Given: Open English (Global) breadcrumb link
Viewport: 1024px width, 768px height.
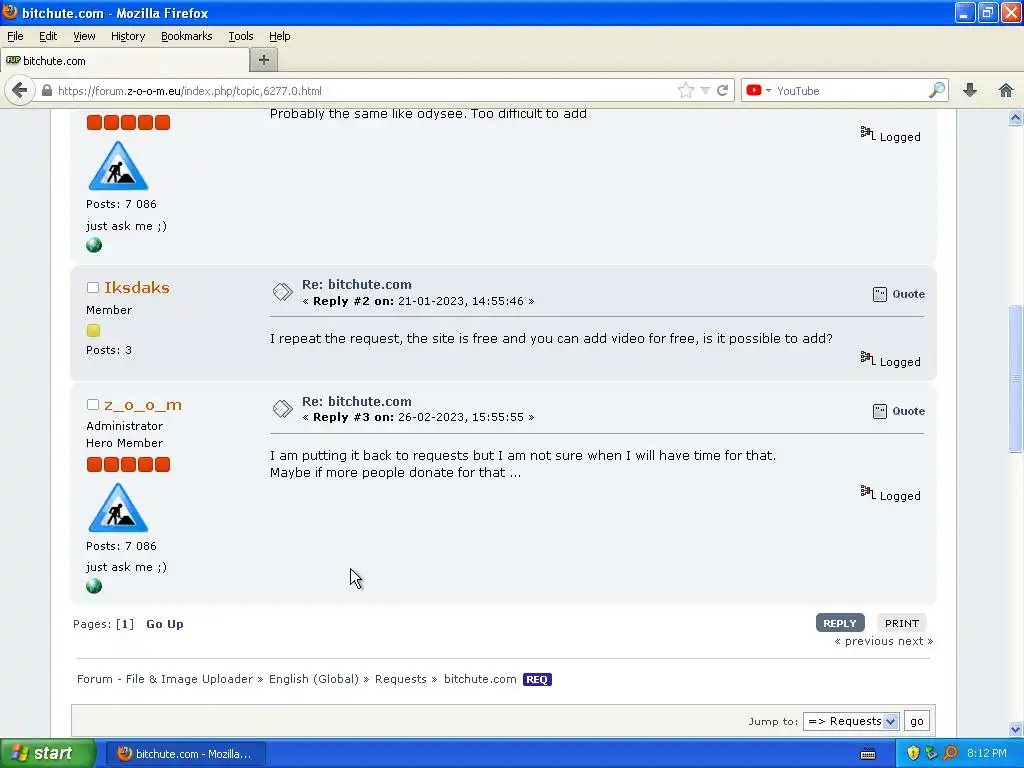Looking at the screenshot, I should click(313, 679).
